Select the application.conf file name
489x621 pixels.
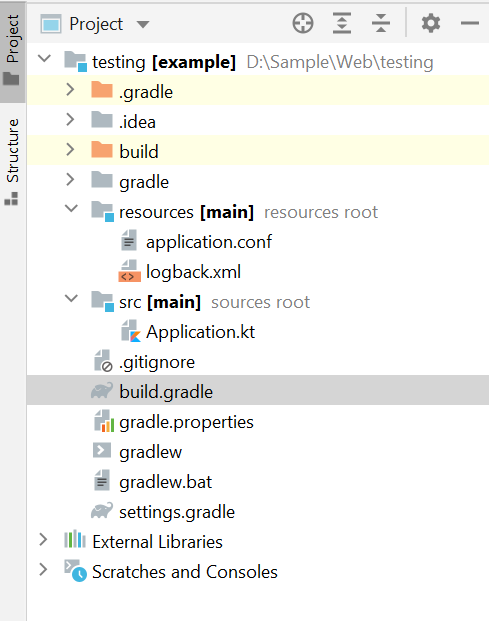[209, 242]
